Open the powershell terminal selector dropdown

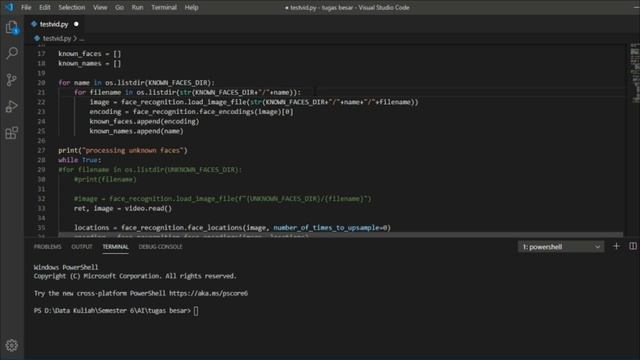561,247
